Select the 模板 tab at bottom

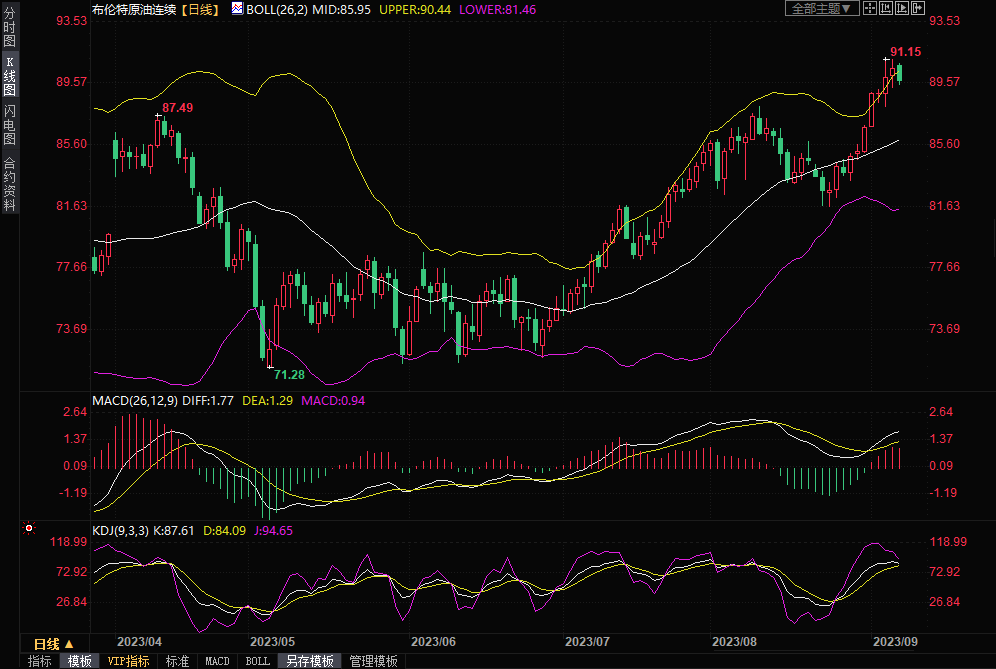point(79,661)
